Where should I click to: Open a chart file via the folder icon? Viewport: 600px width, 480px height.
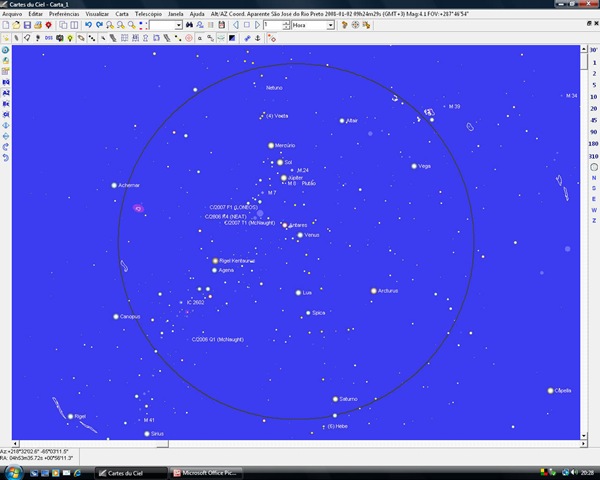(x=16, y=25)
